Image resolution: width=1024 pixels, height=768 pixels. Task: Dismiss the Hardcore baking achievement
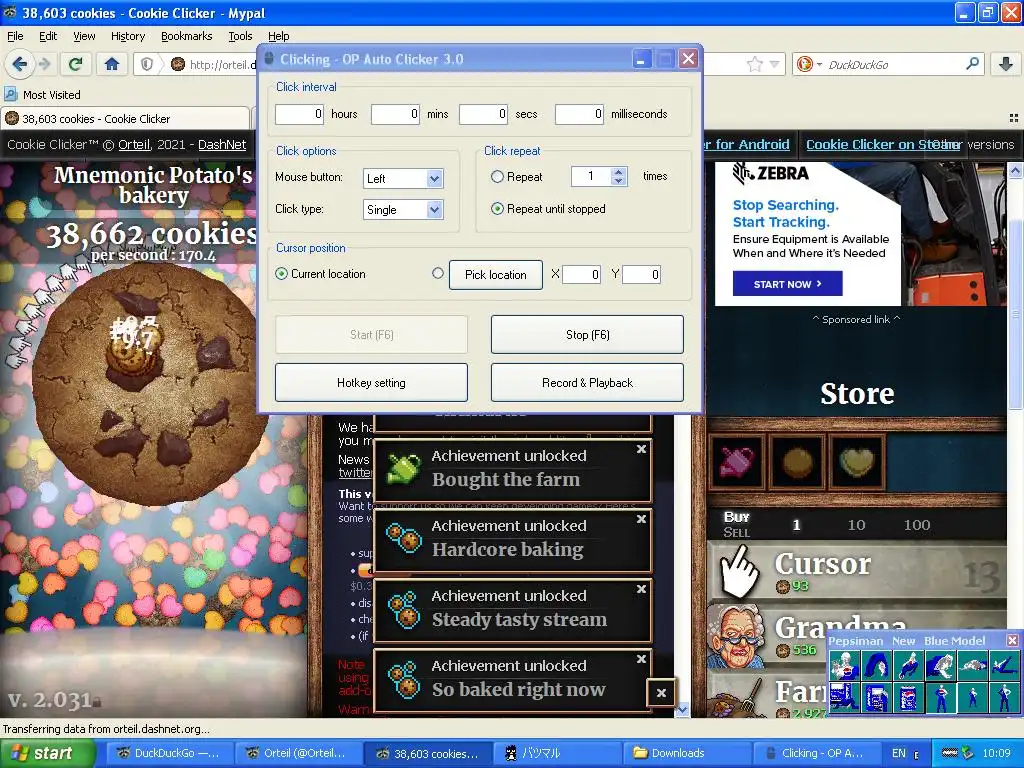coord(641,519)
